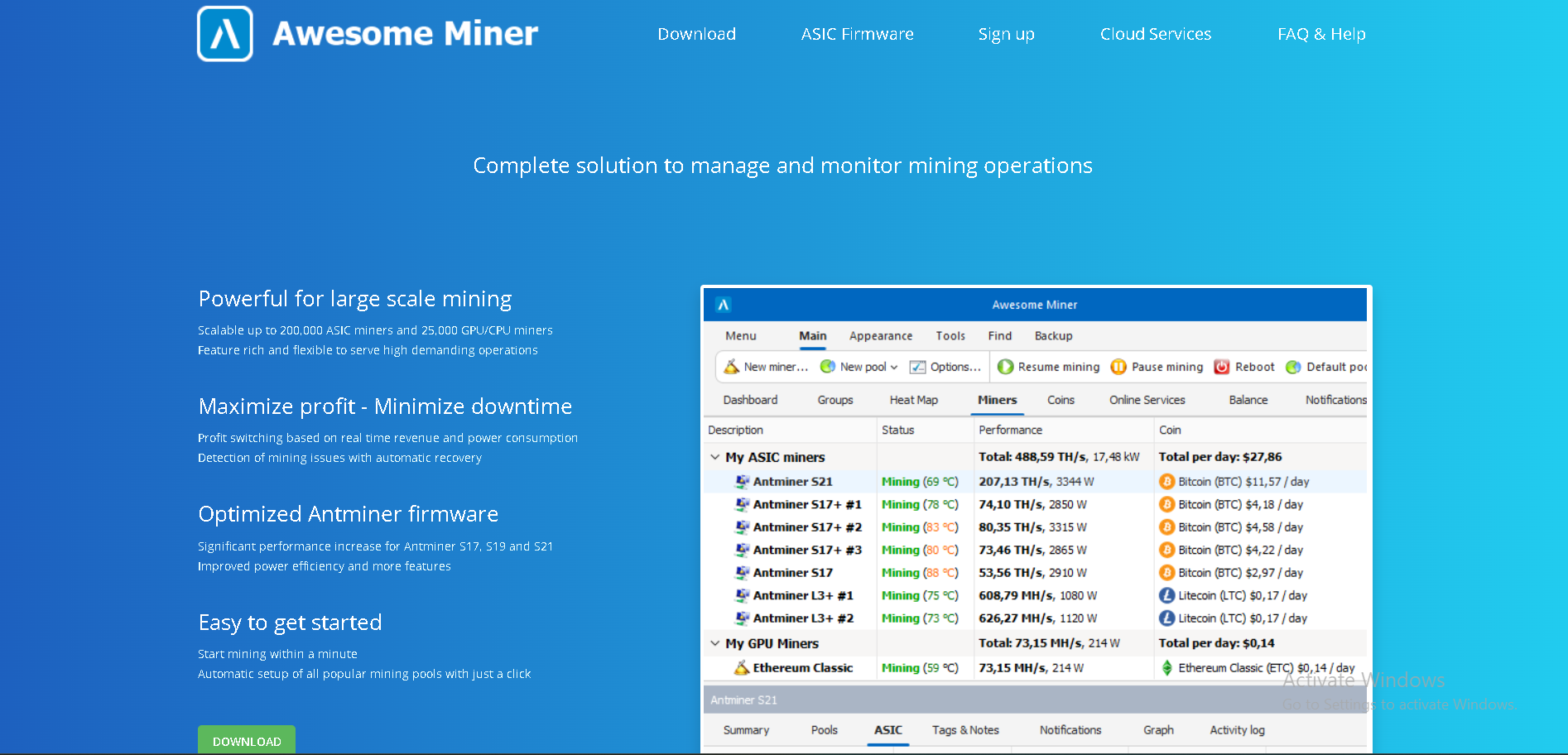The height and width of the screenshot is (755, 1568).
Task: Go to ASIC Firmware page
Action: click(857, 34)
